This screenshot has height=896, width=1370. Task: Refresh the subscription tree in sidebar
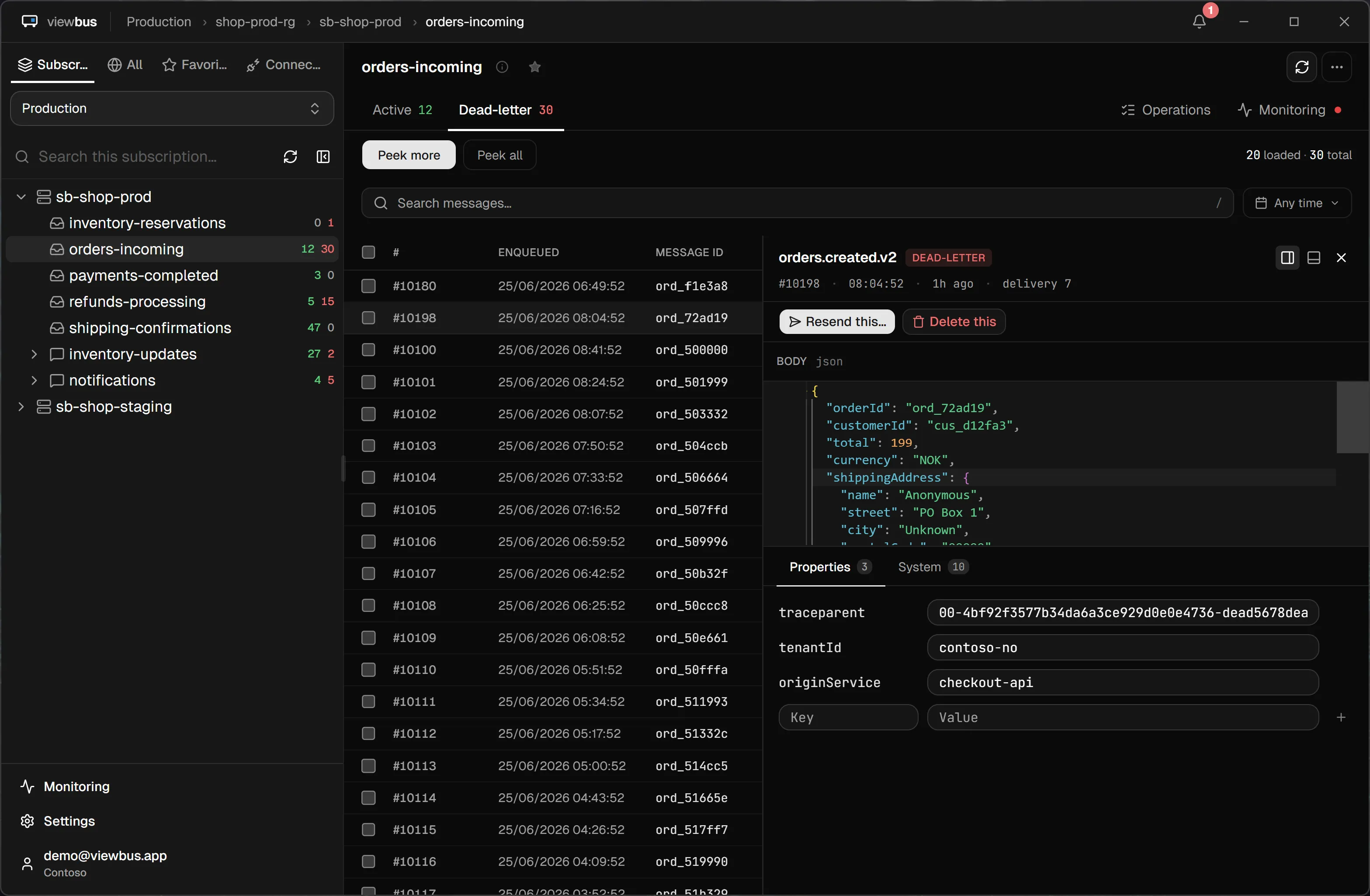pos(290,156)
